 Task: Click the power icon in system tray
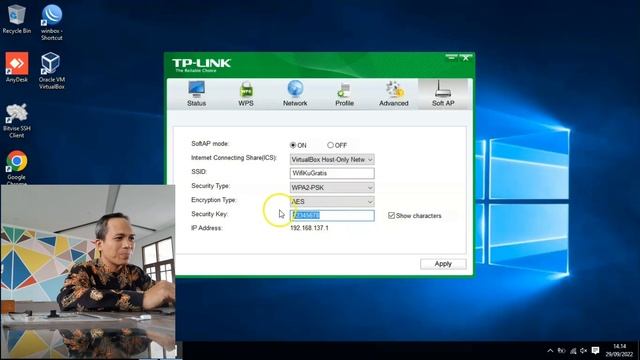coord(562,351)
